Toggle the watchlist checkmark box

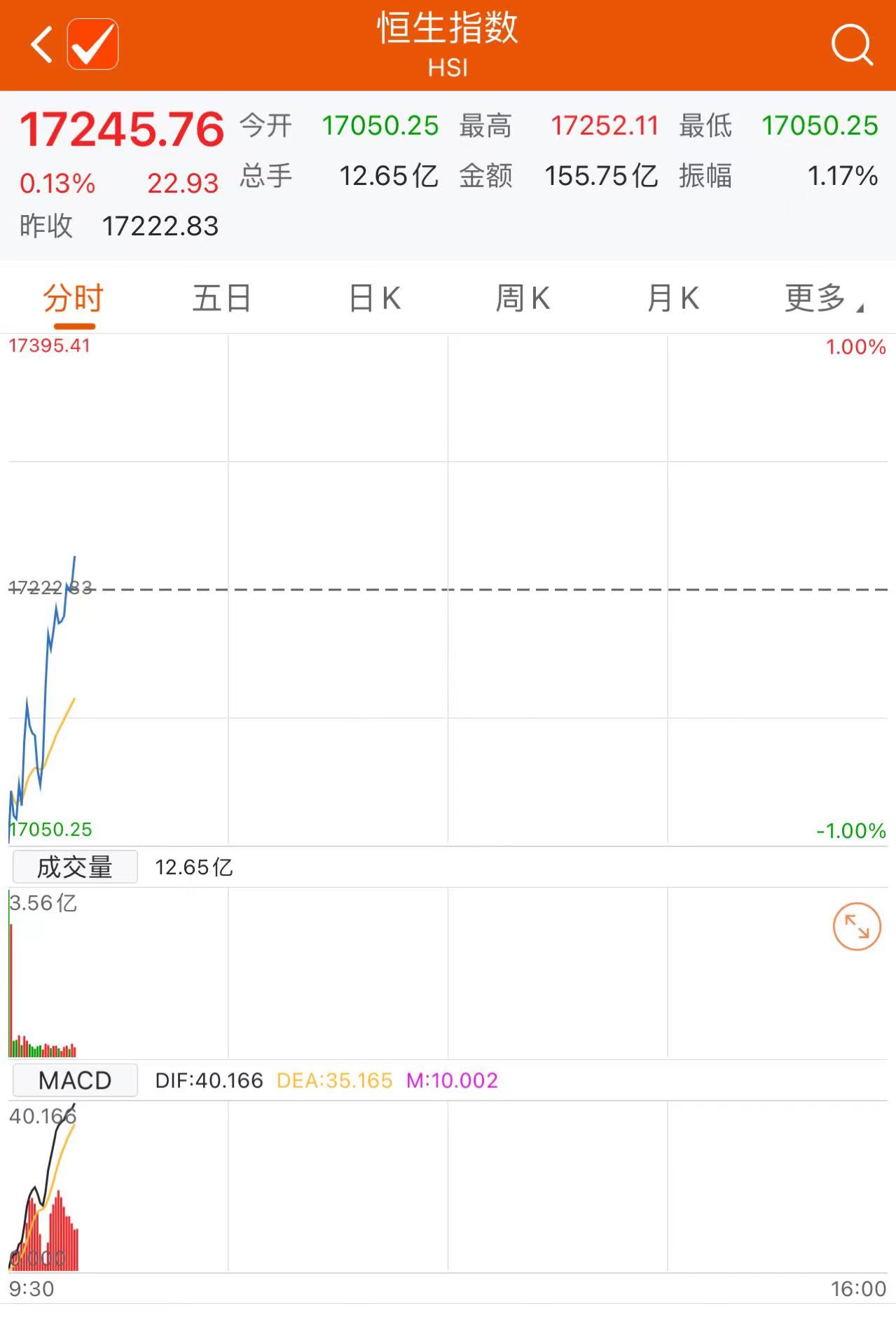point(92,45)
